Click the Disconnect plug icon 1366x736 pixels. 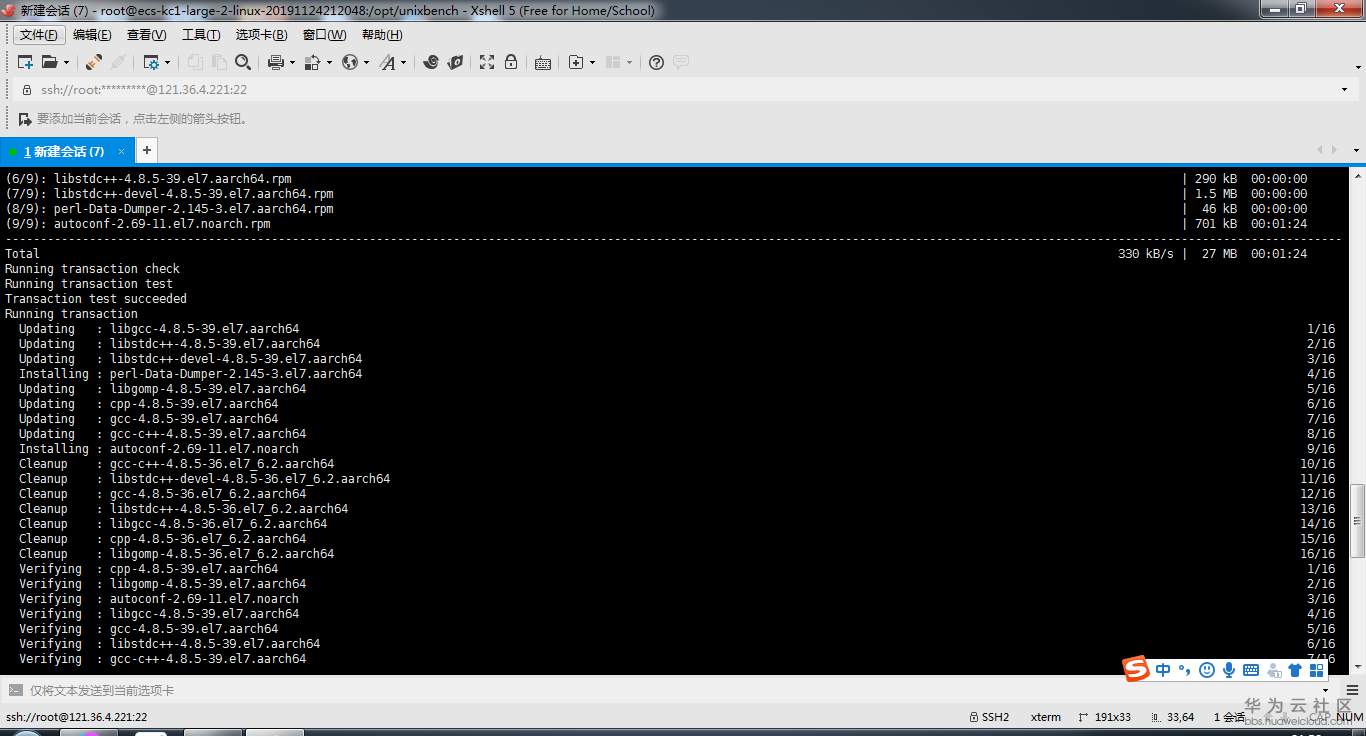[93, 62]
